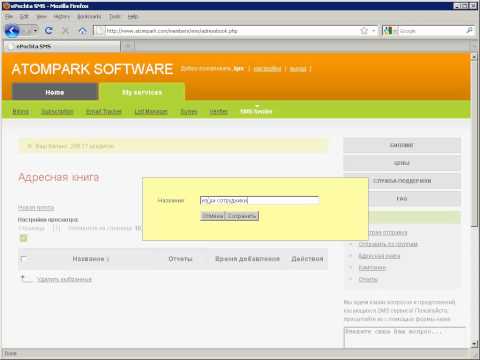Click the Google search box
The image size is (480, 360).
(430, 31)
